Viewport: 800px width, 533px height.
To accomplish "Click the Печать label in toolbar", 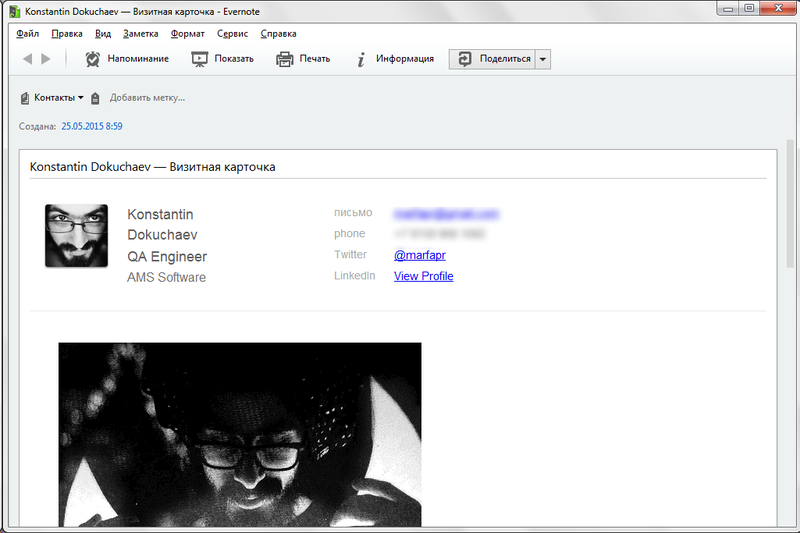I will (x=314, y=59).
